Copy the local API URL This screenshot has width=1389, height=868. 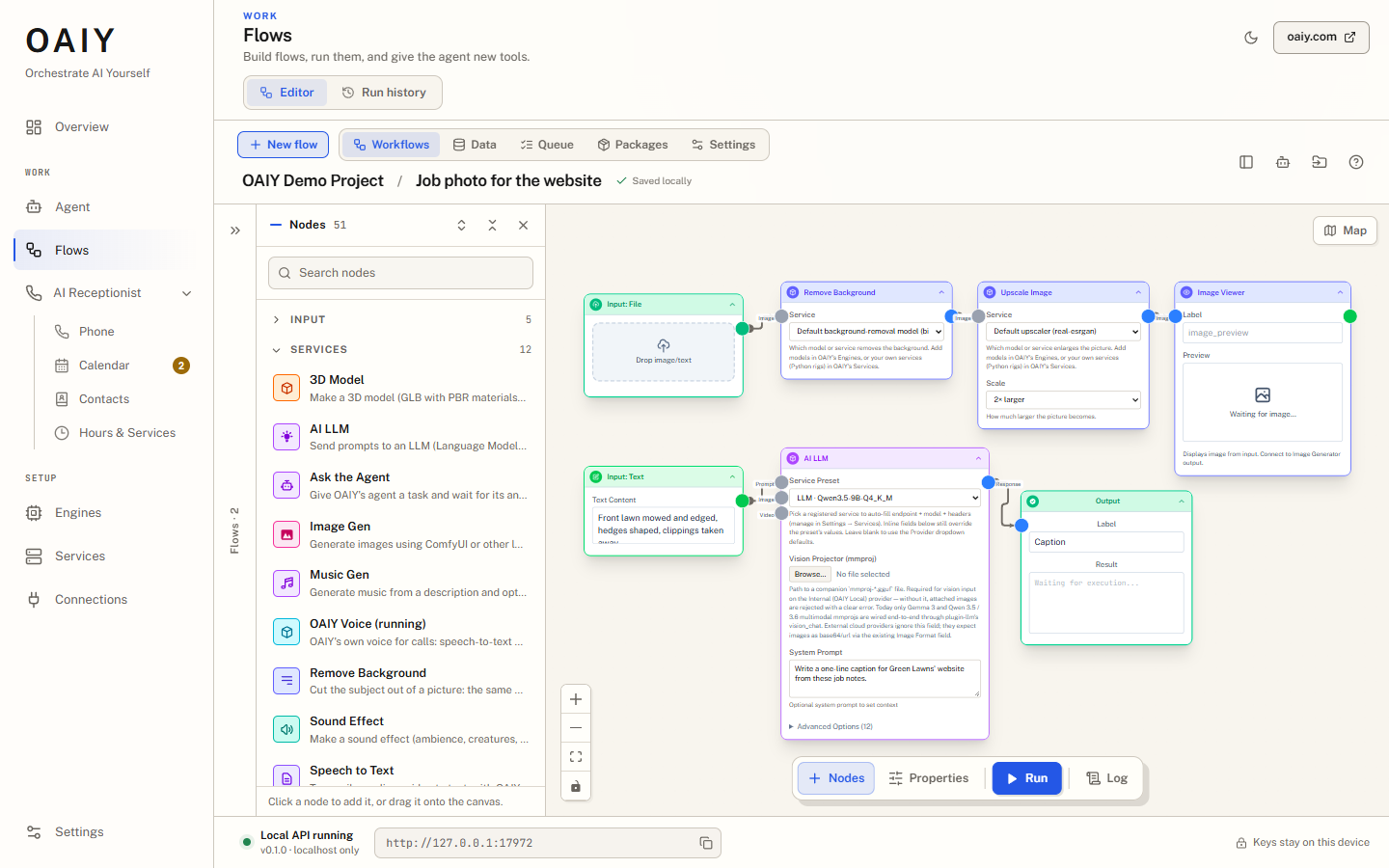tap(706, 843)
